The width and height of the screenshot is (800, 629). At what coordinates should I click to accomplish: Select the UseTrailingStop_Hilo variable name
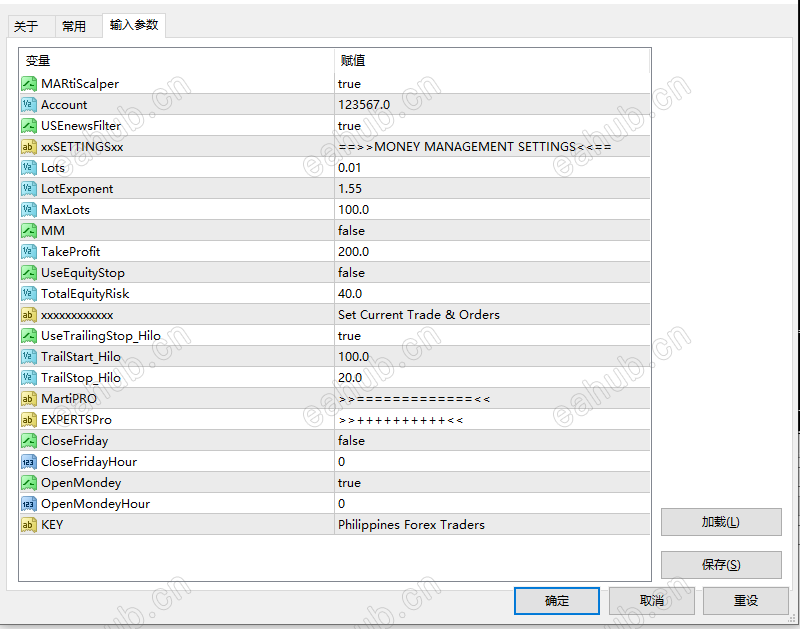pos(101,336)
